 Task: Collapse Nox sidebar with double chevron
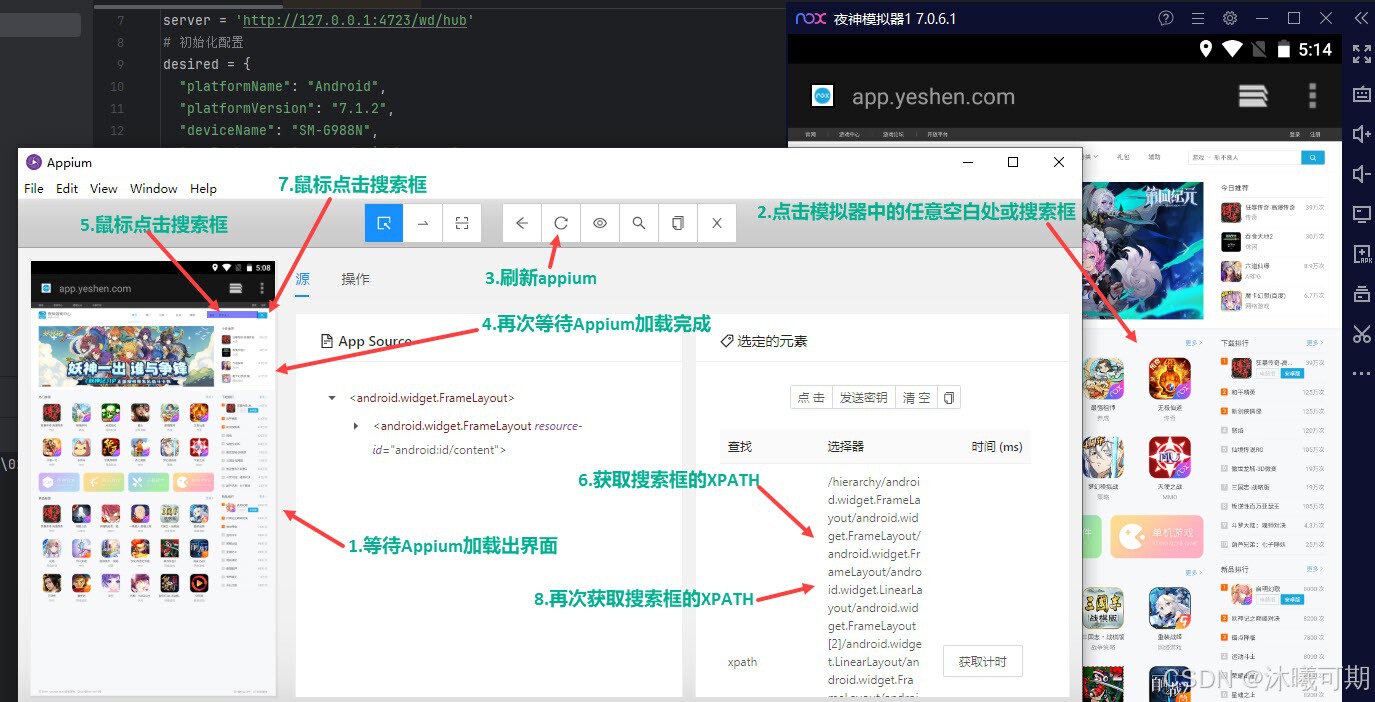pos(1361,18)
